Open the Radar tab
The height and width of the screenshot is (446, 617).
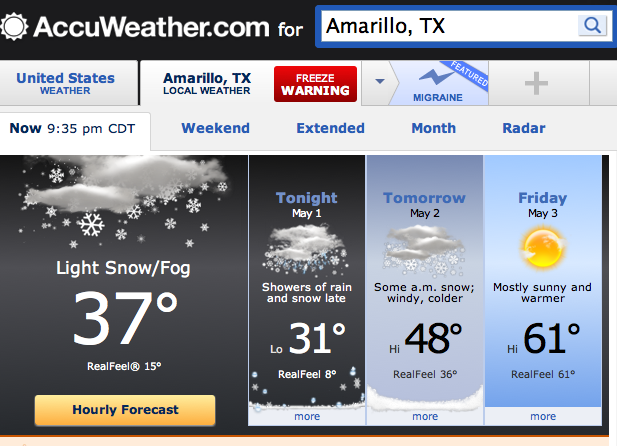tap(524, 128)
